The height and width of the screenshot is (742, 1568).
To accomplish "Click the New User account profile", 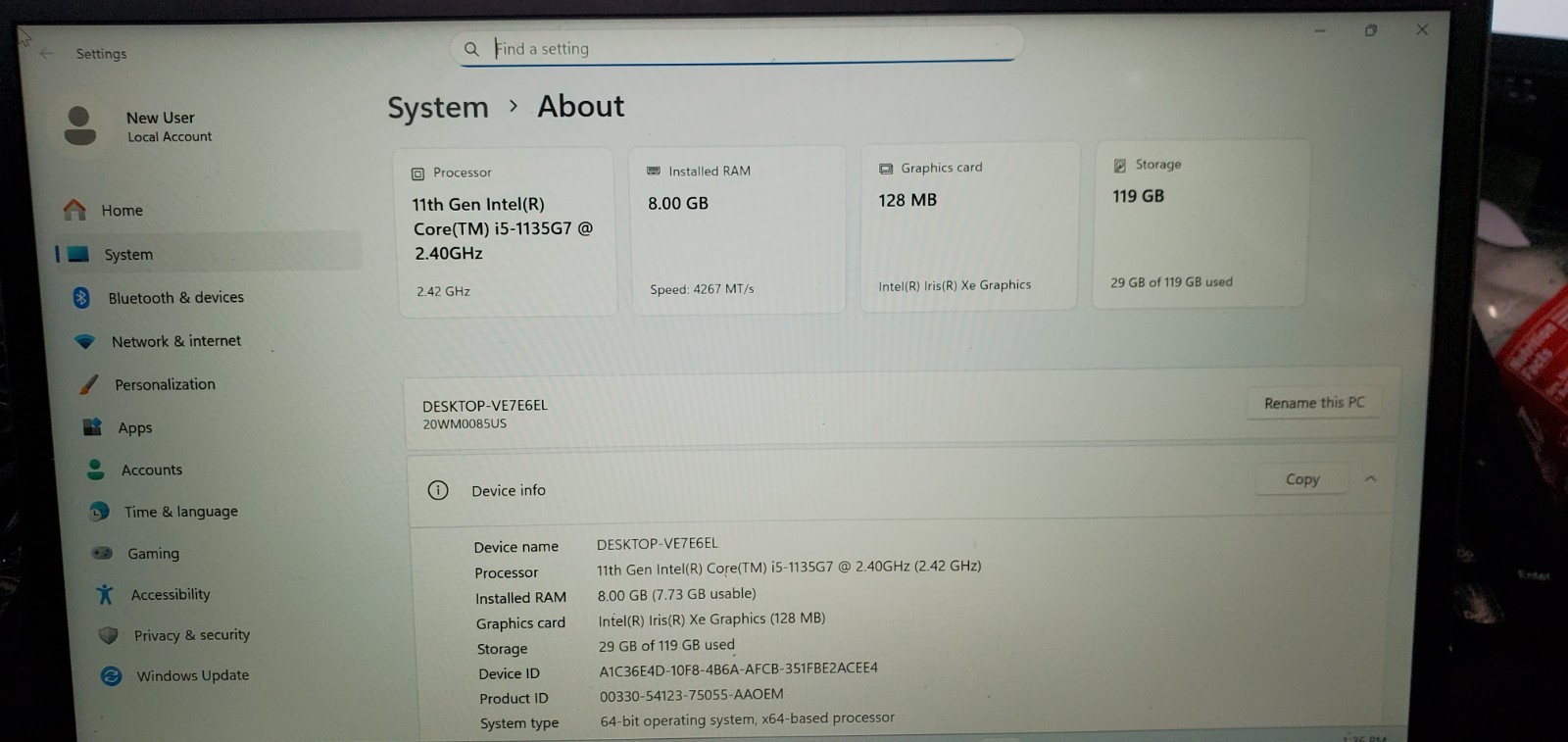I will tap(137, 126).
